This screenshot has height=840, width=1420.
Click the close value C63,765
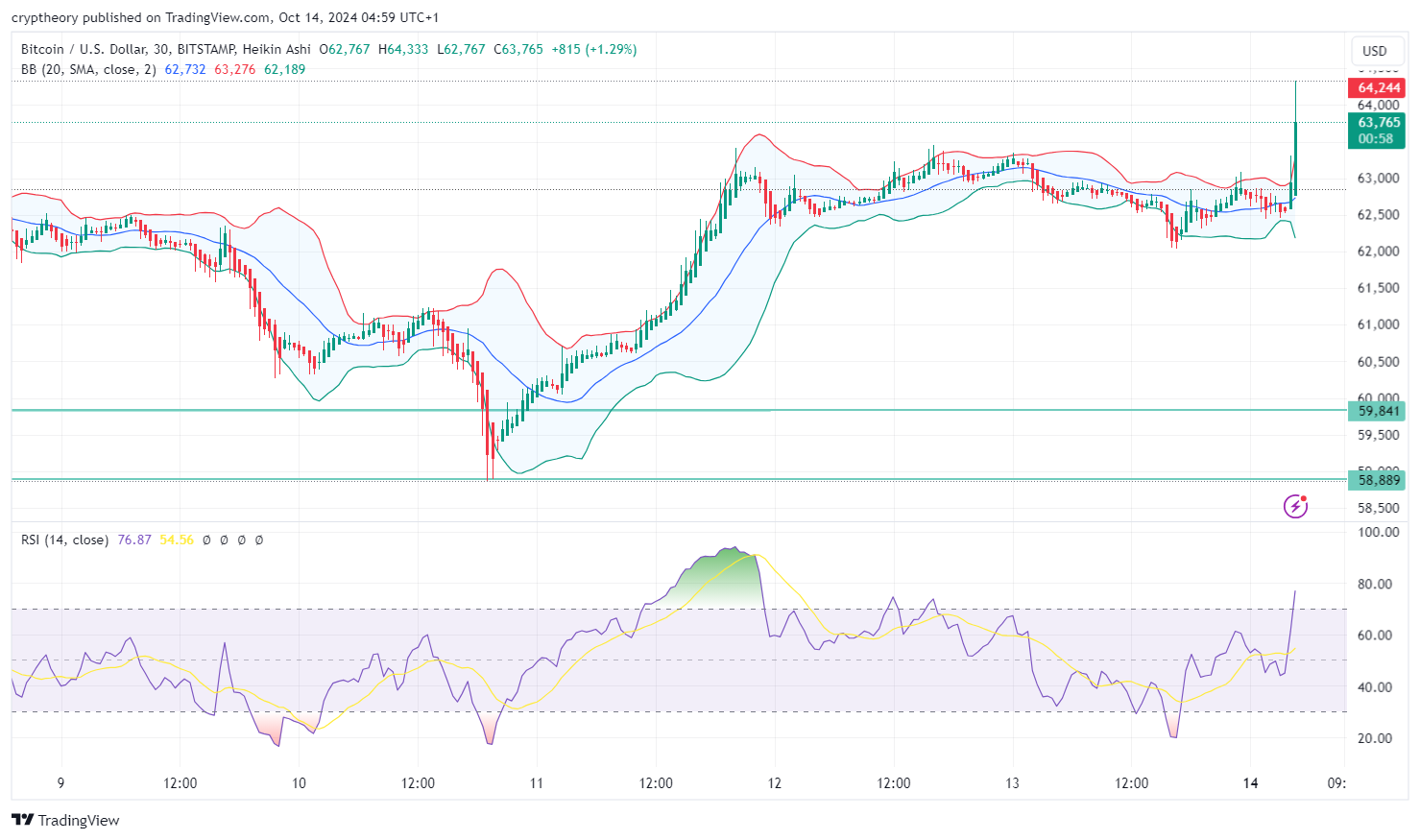(518, 49)
